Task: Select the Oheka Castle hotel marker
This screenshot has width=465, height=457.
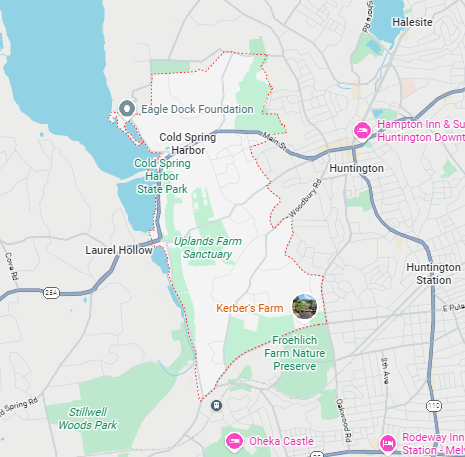Action: [234, 442]
